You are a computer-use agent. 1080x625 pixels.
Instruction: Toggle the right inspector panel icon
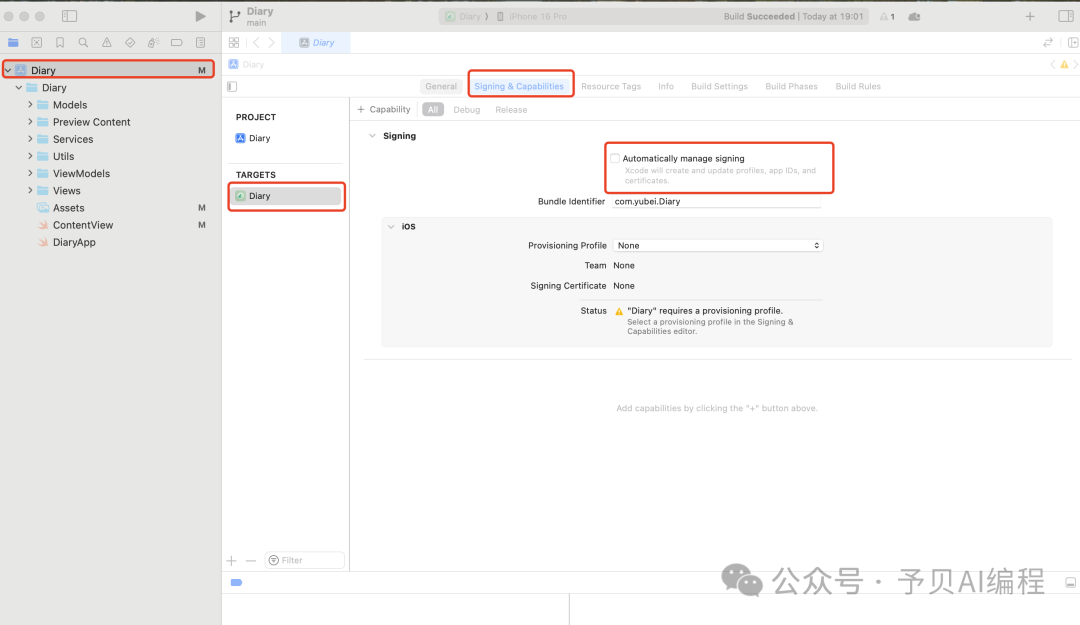pyautogui.click(x=1065, y=16)
